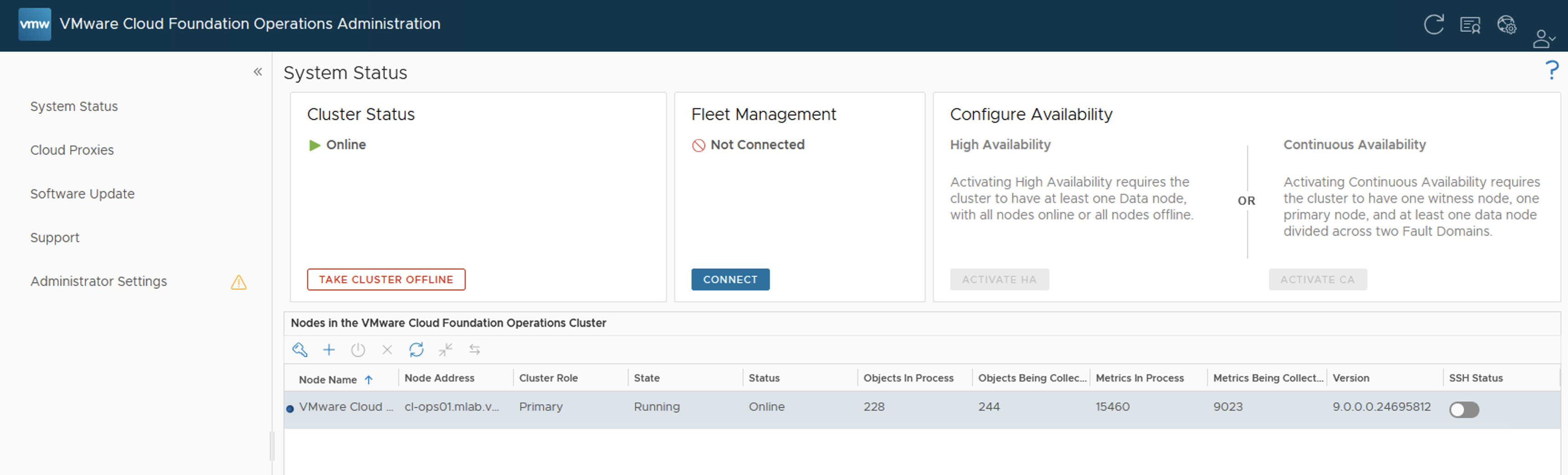Open the SSL certificate icon in header

point(1470,25)
